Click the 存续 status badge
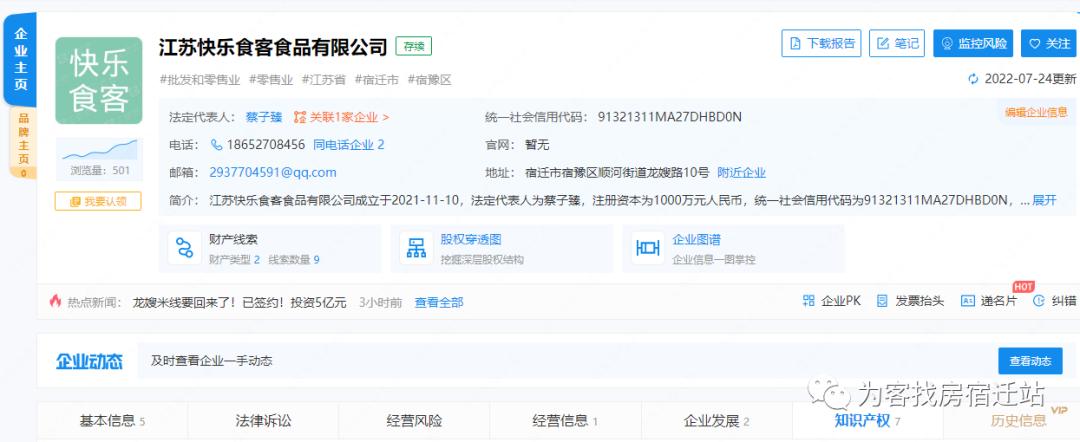 pyautogui.click(x=413, y=47)
